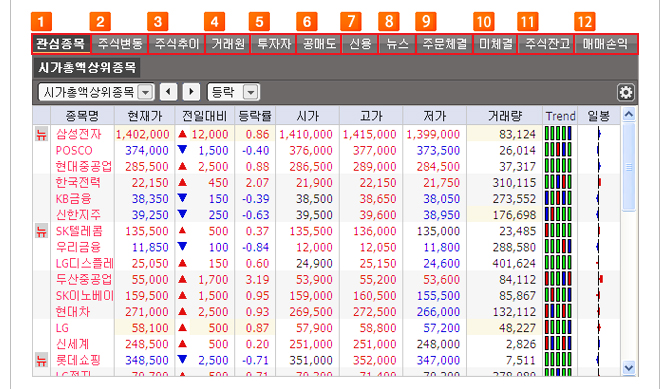
Task: Click the 거래량 column header
Action: coord(505,115)
